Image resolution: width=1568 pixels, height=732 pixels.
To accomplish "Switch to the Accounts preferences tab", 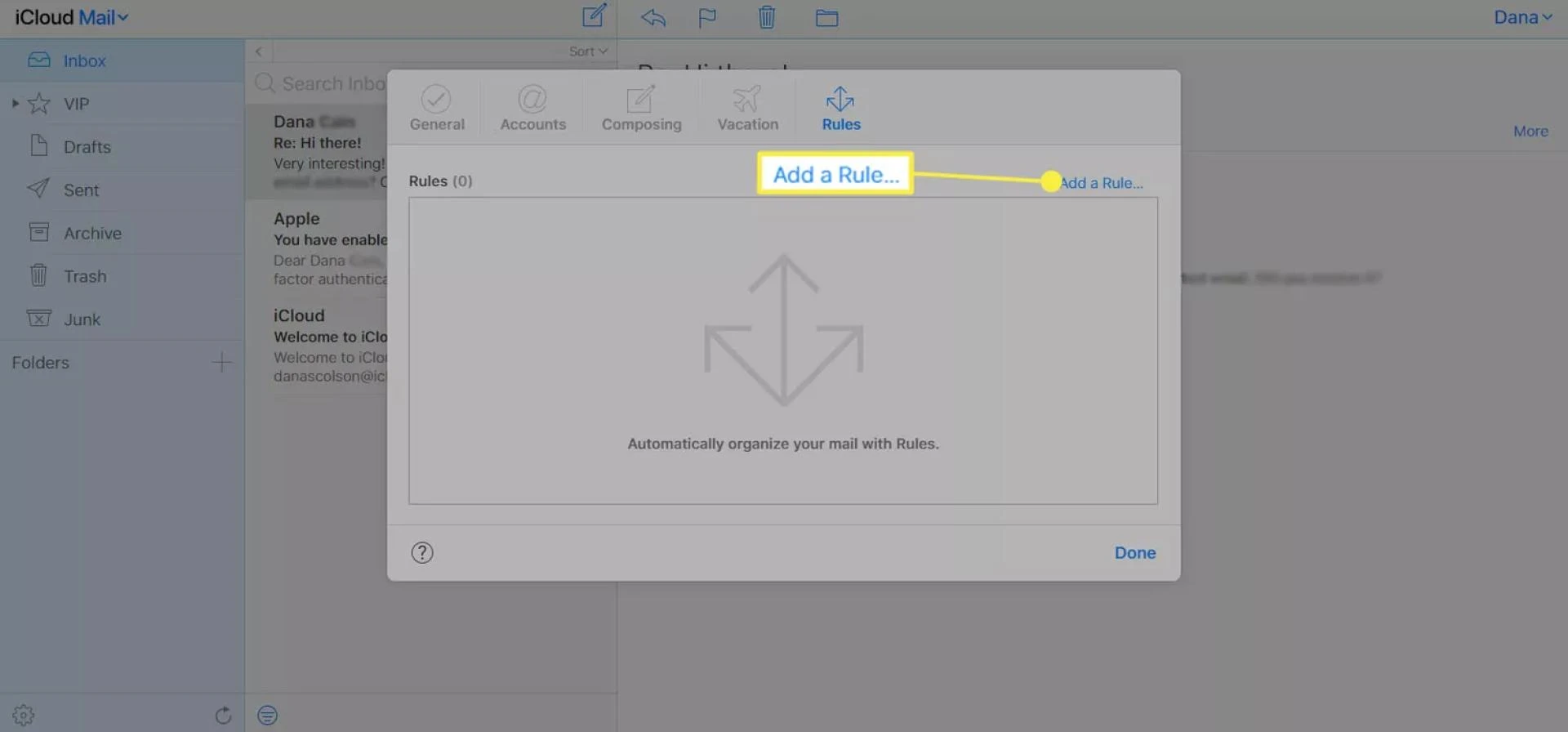I will 532,108.
